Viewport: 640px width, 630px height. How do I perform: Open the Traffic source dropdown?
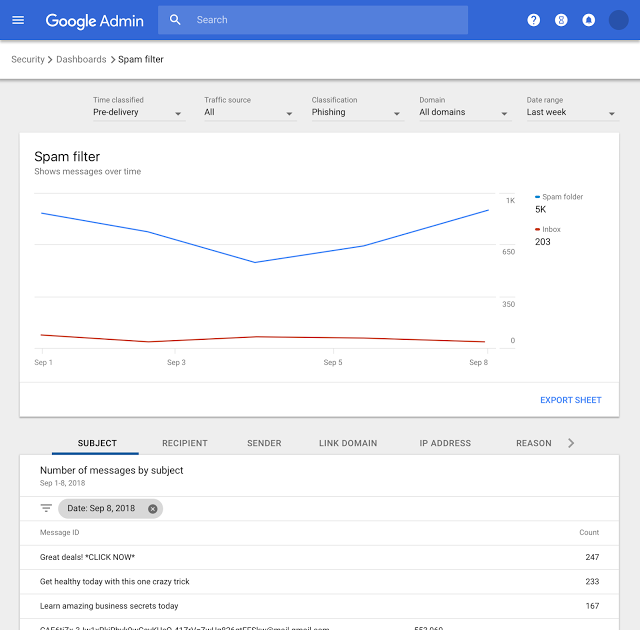click(x=249, y=113)
